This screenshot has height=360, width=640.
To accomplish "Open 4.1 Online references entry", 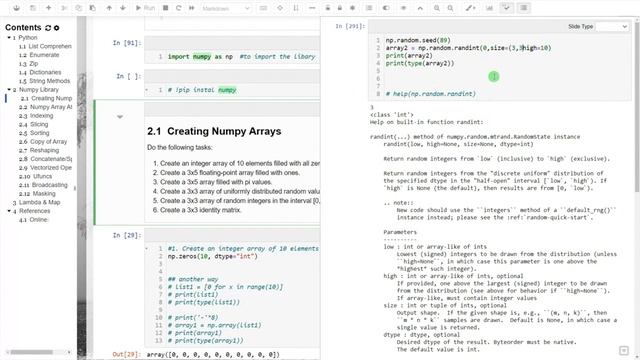I will [33, 220].
